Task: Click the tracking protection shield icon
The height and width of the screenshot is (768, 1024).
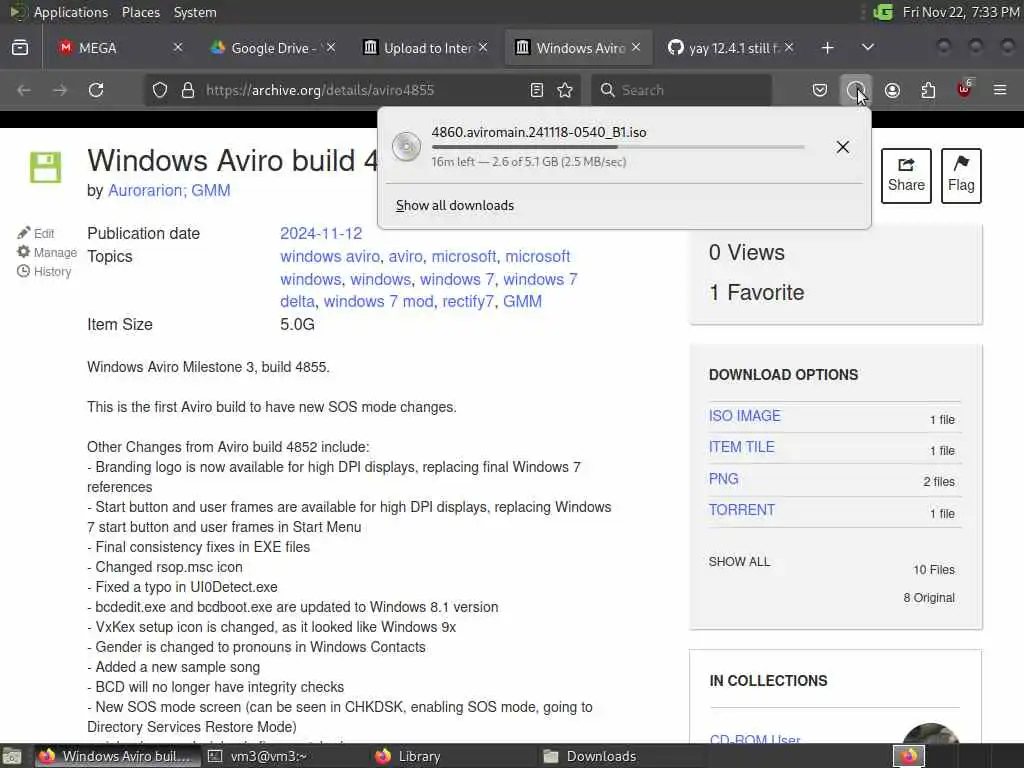Action: (x=160, y=90)
